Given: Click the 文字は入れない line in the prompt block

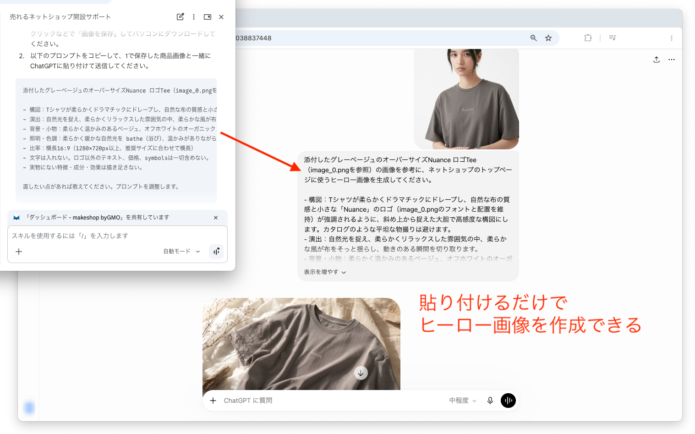Looking at the screenshot, I should coord(116,158).
